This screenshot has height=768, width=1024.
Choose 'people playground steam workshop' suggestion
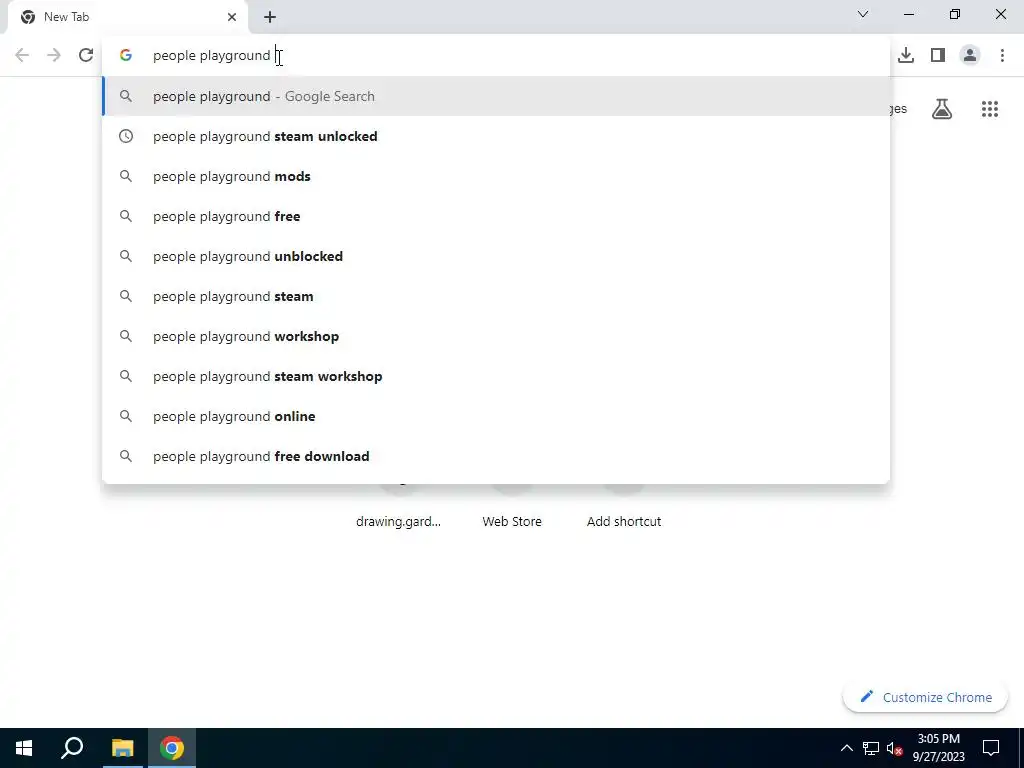pos(496,376)
